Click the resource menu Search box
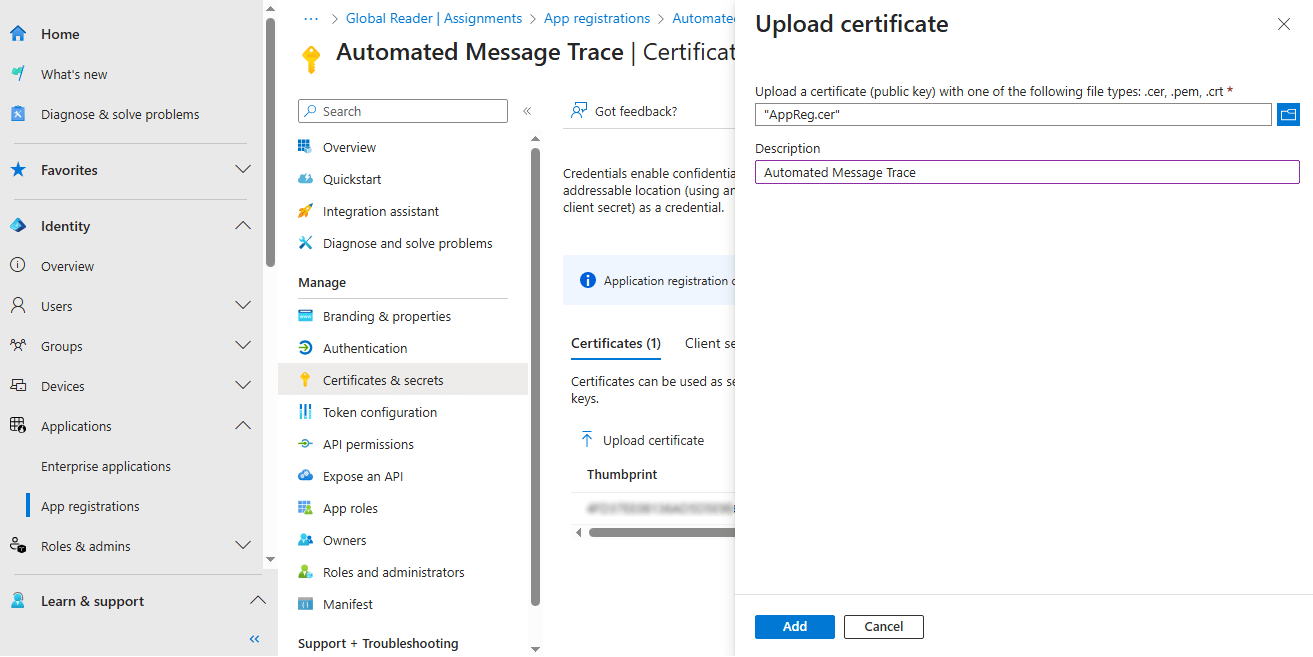This screenshot has width=1313, height=657. pos(403,111)
